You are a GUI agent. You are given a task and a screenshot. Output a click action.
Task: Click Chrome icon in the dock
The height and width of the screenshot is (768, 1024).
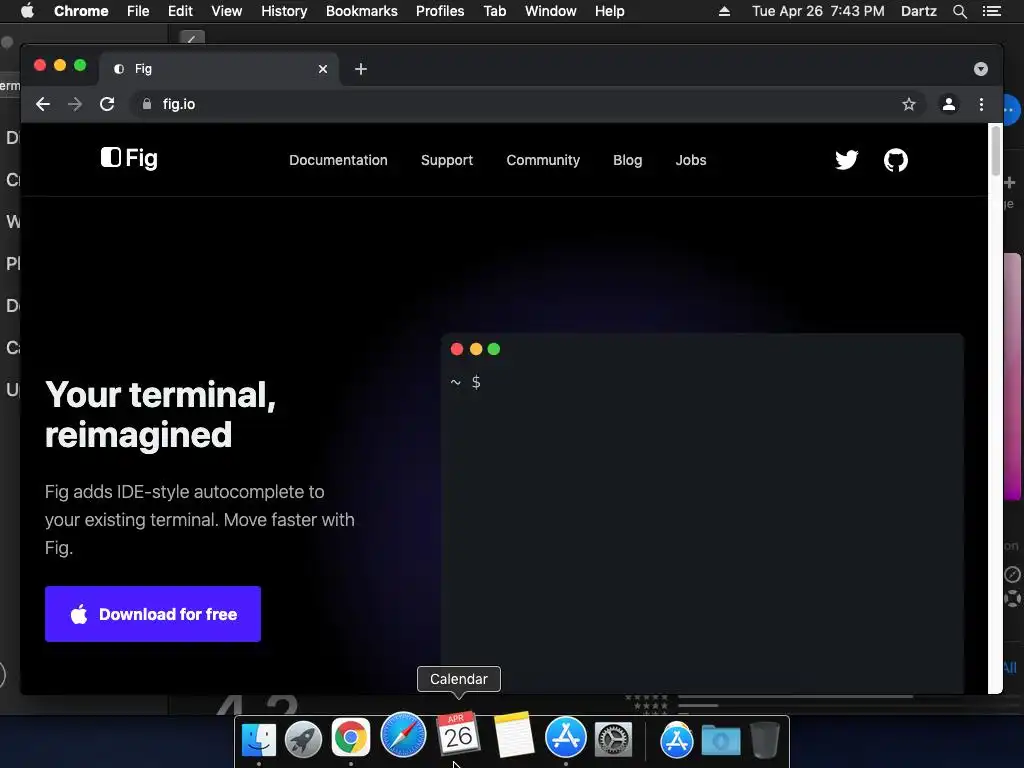coord(351,738)
